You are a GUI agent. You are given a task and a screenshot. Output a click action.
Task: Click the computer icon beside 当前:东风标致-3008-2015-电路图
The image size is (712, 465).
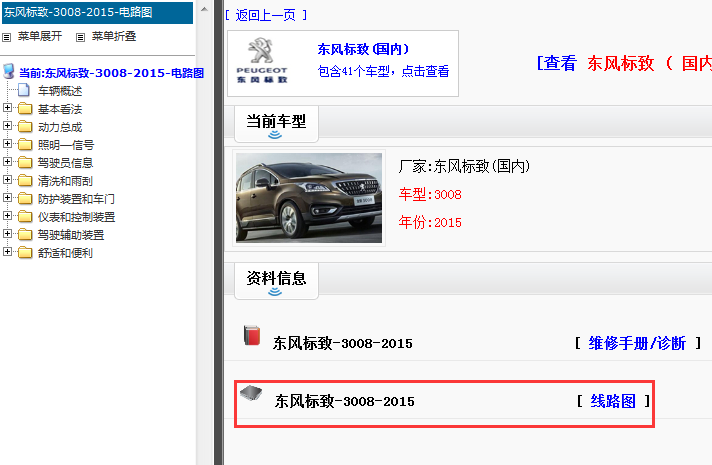[x=9, y=71]
